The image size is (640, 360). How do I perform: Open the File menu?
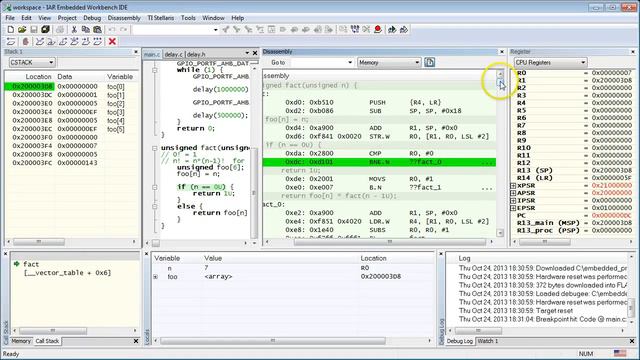click(x=10, y=18)
